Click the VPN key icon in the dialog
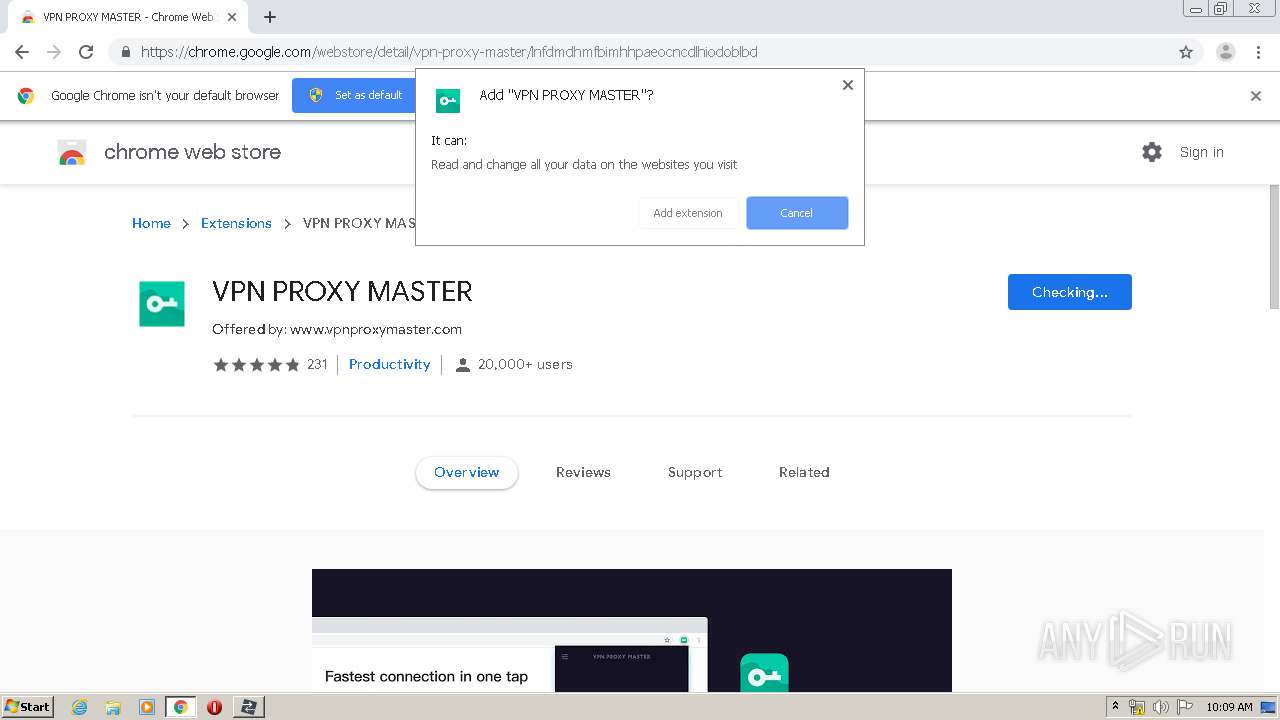The image size is (1280, 720). [448, 100]
